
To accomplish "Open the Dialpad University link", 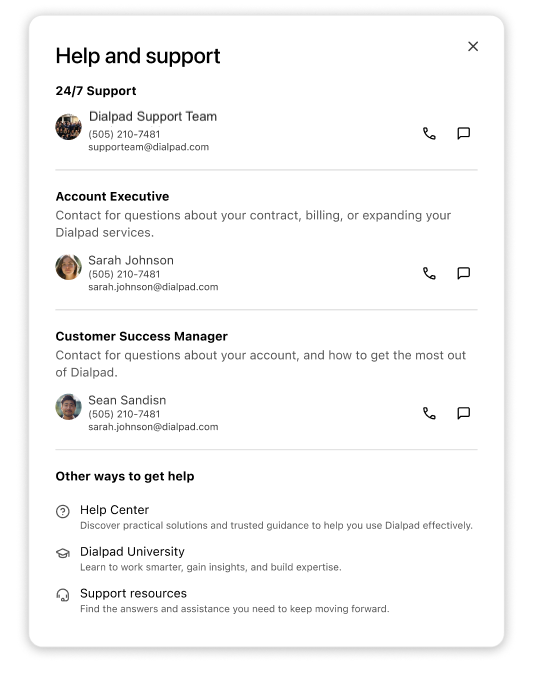I will point(132,551).
